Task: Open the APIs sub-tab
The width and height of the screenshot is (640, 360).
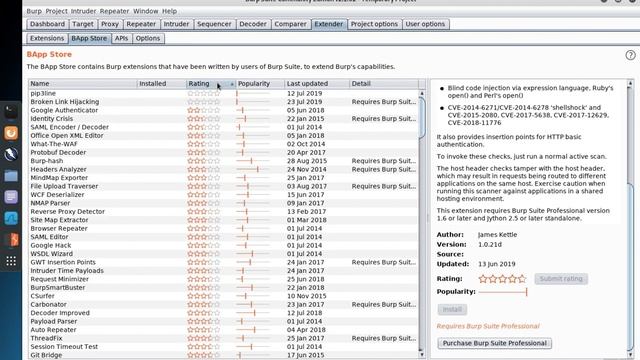Action: [121, 38]
